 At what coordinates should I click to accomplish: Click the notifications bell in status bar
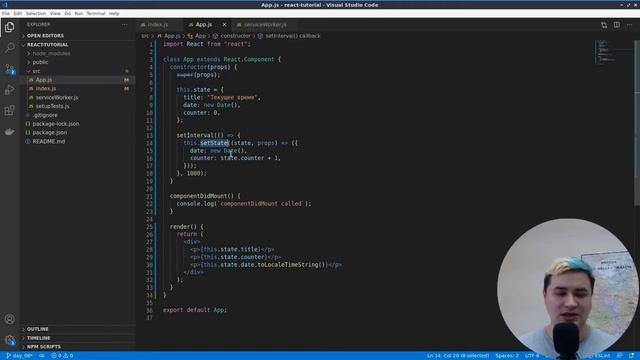click(x=631, y=356)
